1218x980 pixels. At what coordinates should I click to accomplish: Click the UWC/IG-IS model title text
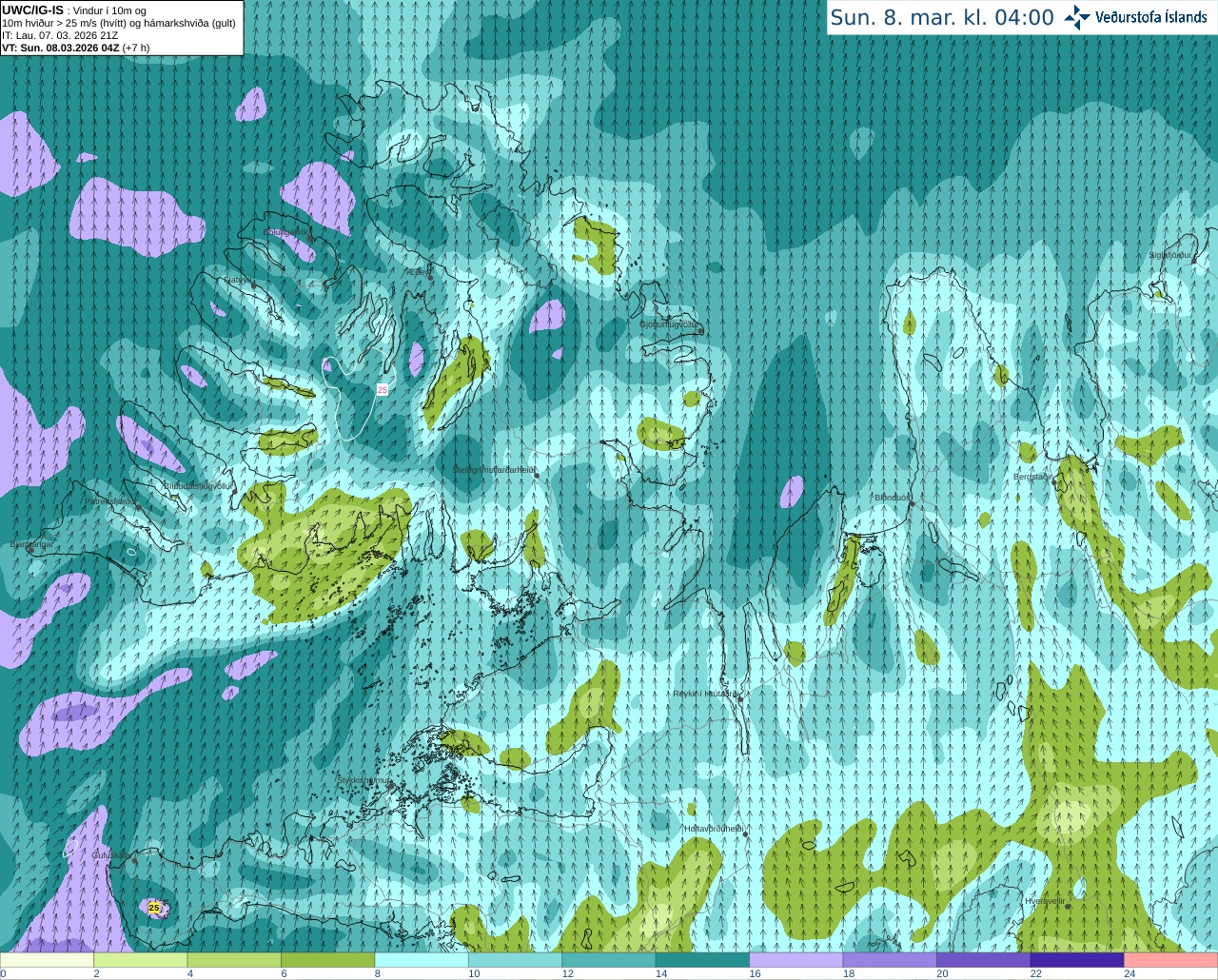32,10
